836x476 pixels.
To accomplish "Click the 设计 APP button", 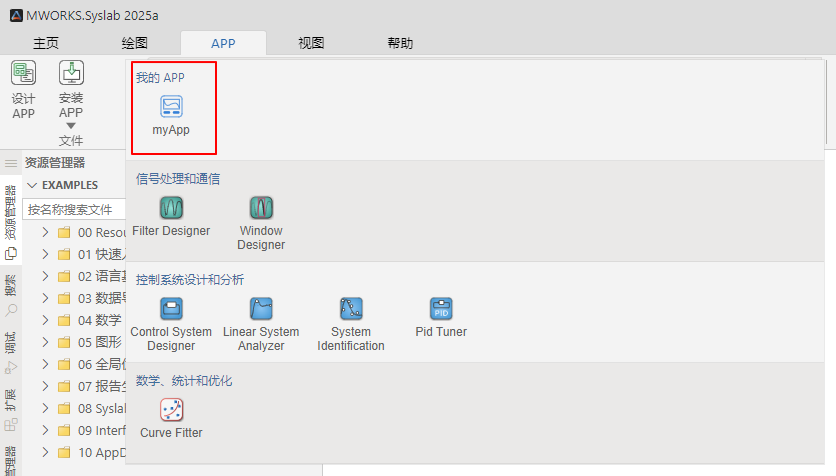I will [x=23, y=90].
